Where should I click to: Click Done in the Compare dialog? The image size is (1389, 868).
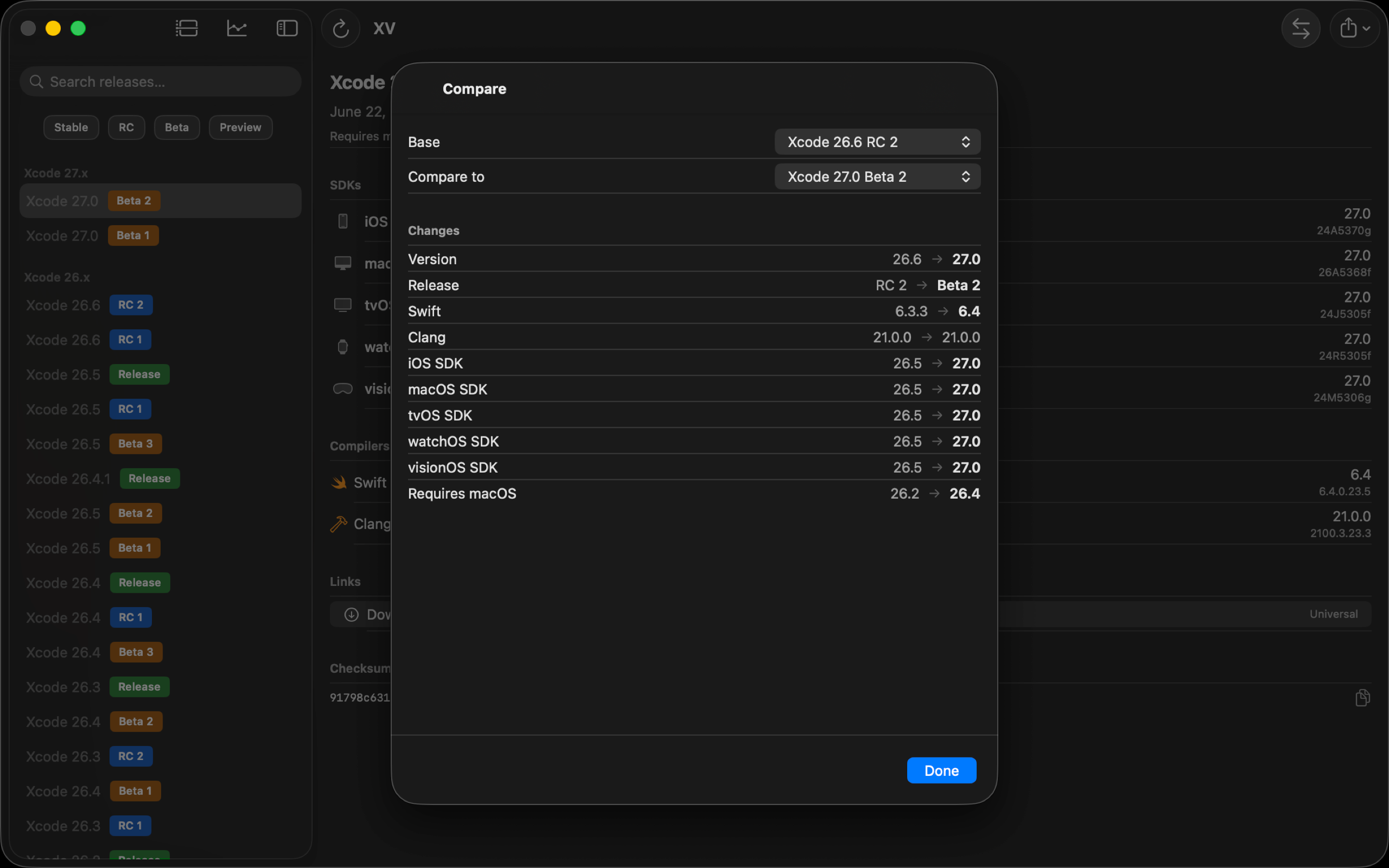click(x=941, y=771)
